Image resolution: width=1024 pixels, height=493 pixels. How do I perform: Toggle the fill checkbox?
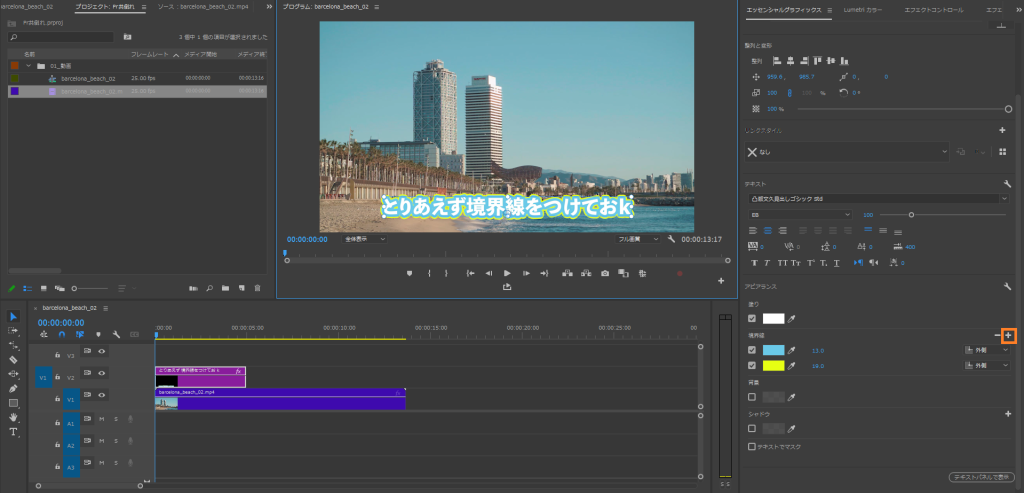752,319
